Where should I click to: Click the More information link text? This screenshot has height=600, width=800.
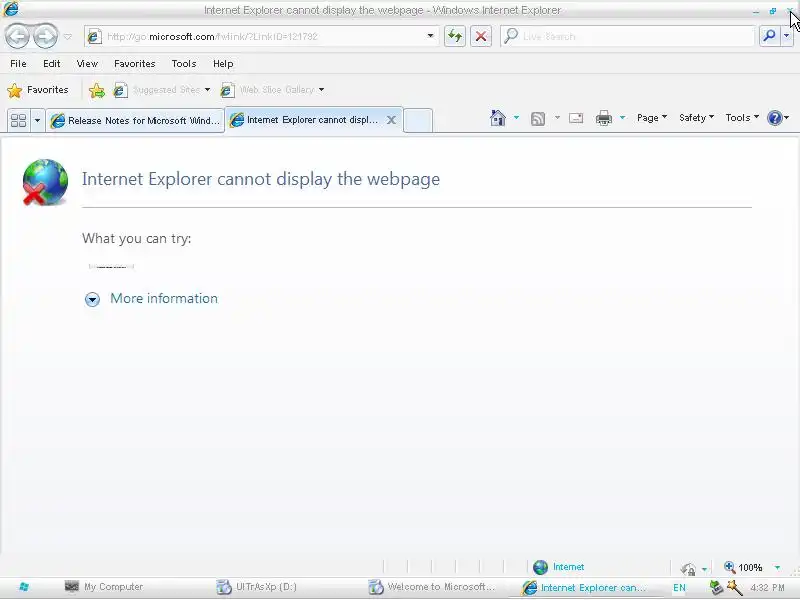pyautogui.click(x=164, y=298)
